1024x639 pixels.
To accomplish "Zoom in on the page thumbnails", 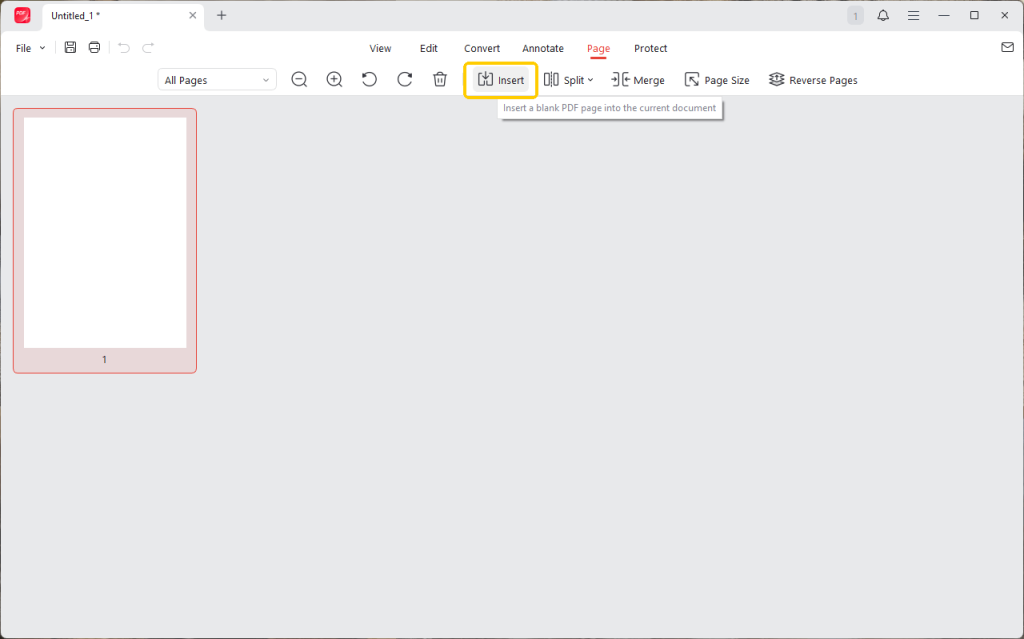I will tap(334, 79).
